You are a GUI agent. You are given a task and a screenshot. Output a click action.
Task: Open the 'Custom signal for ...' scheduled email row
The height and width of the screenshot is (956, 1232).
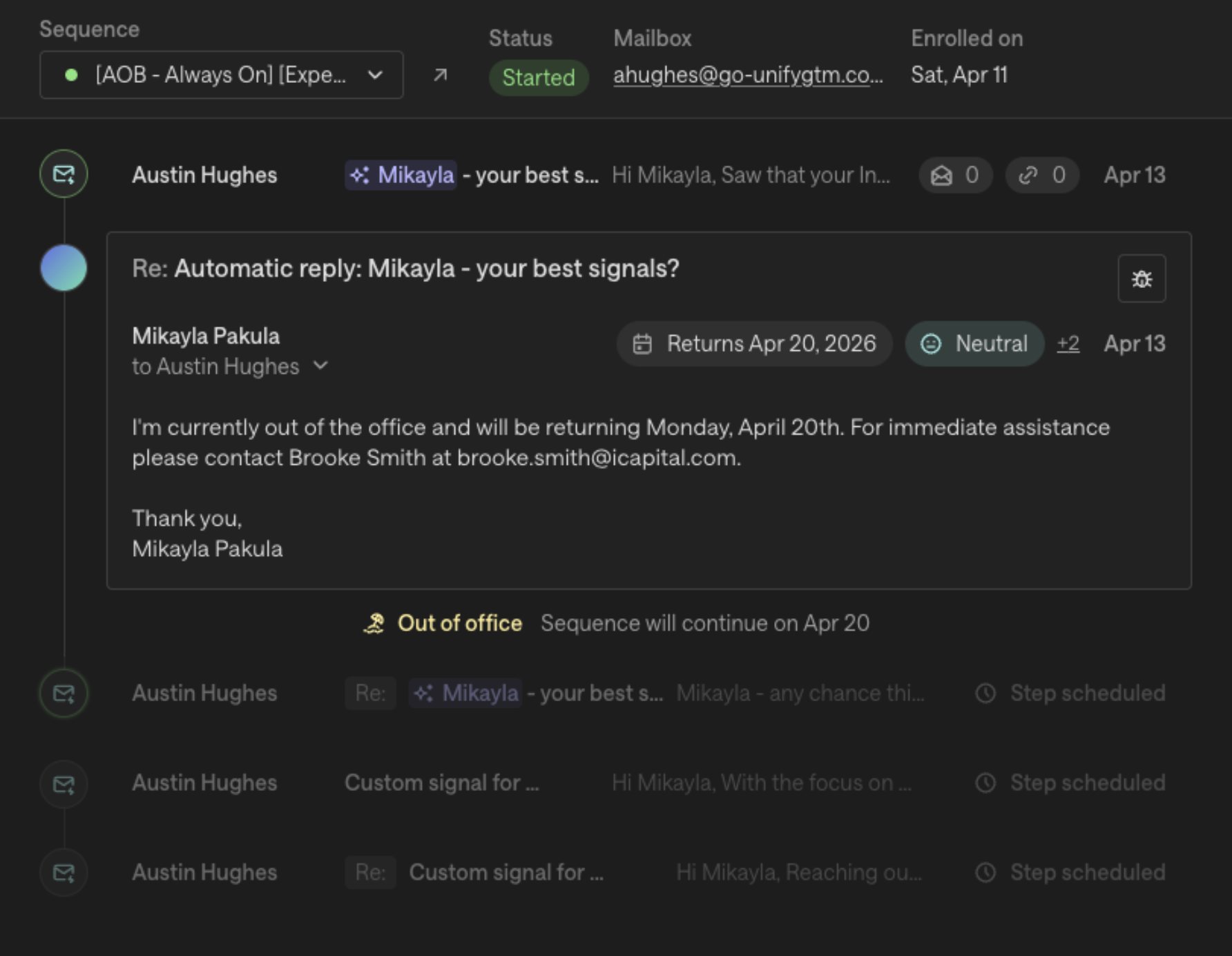tap(443, 783)
